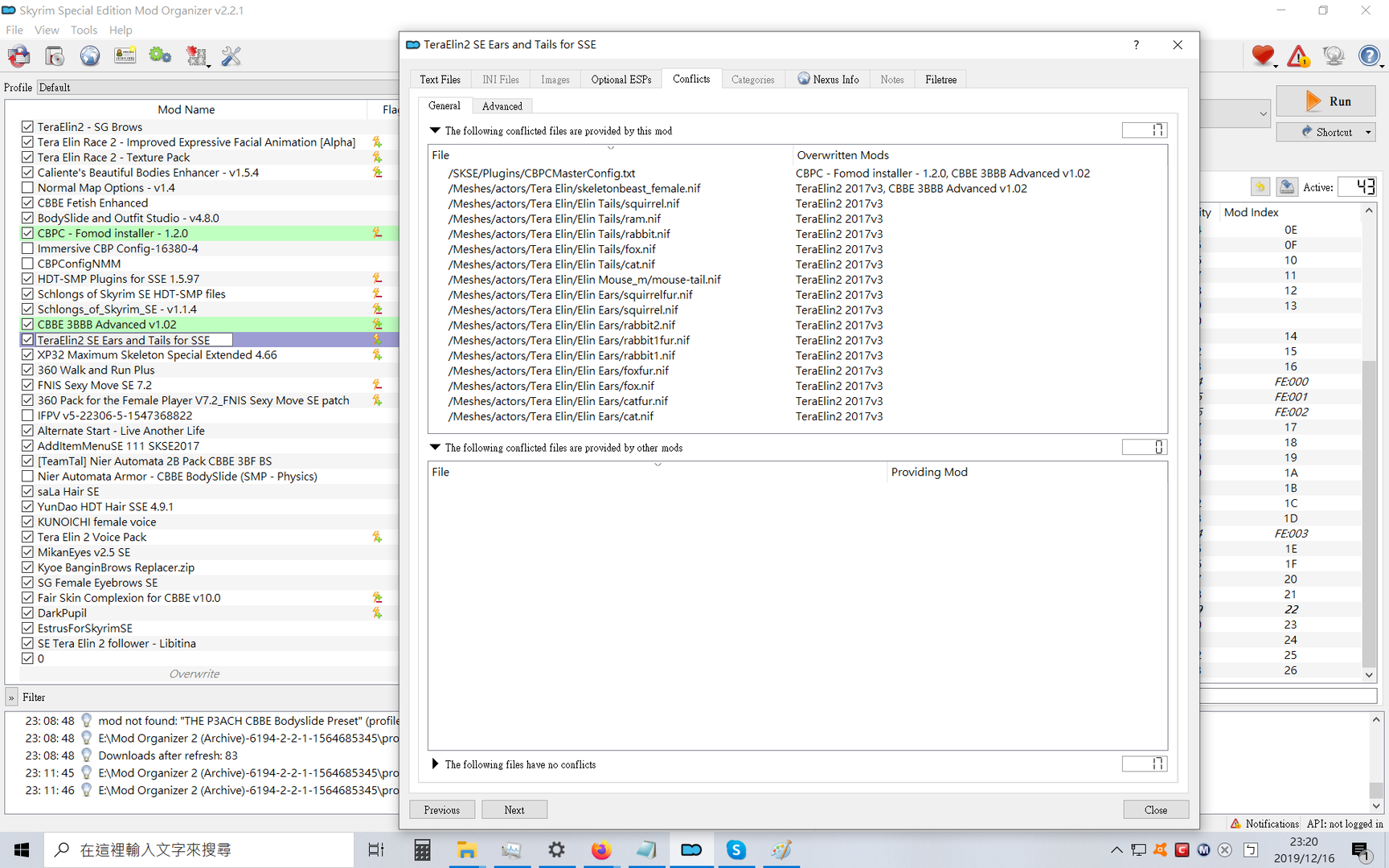1389x868 pixels.
Task: Click the Windows taskbar search box
Action: pyautogui.click(x=199, y=850)
